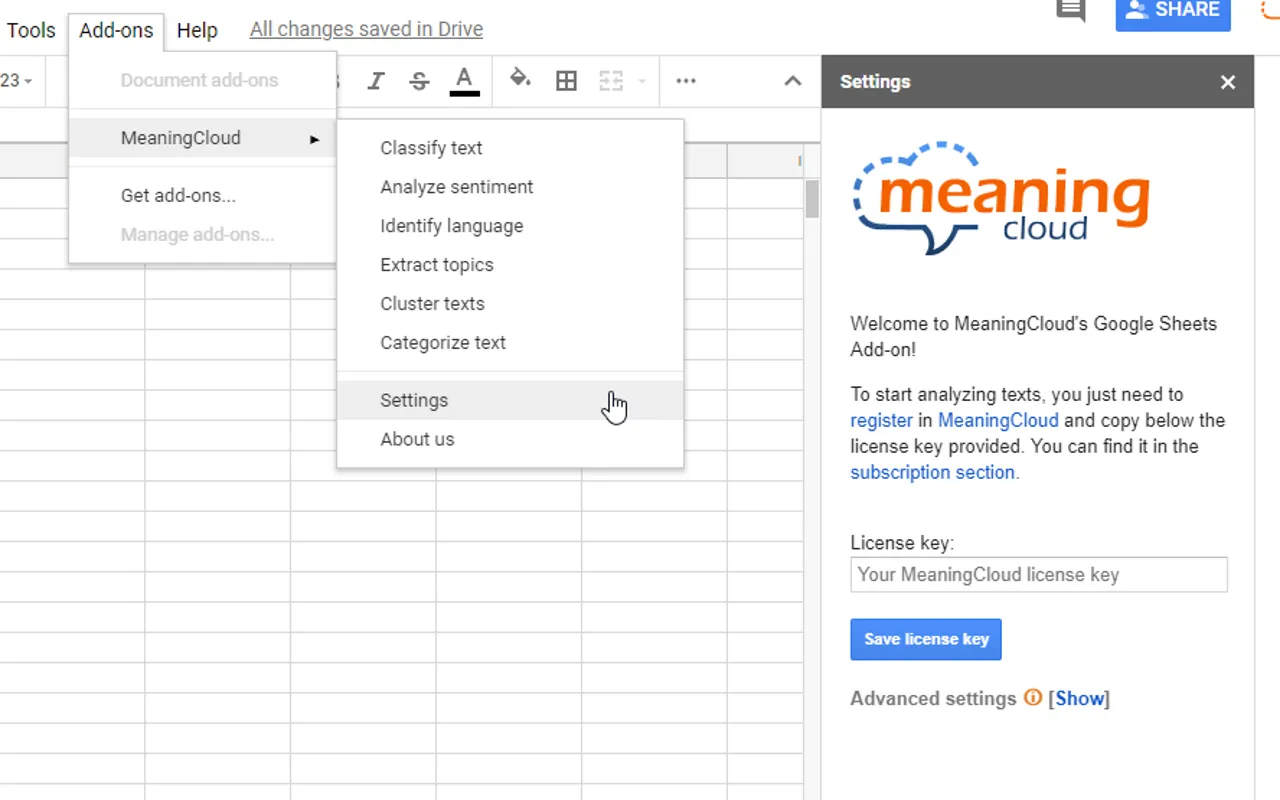Toggle italic formatting in toolbar
The height and width of the screenshot is (800, 1280).
376,81
